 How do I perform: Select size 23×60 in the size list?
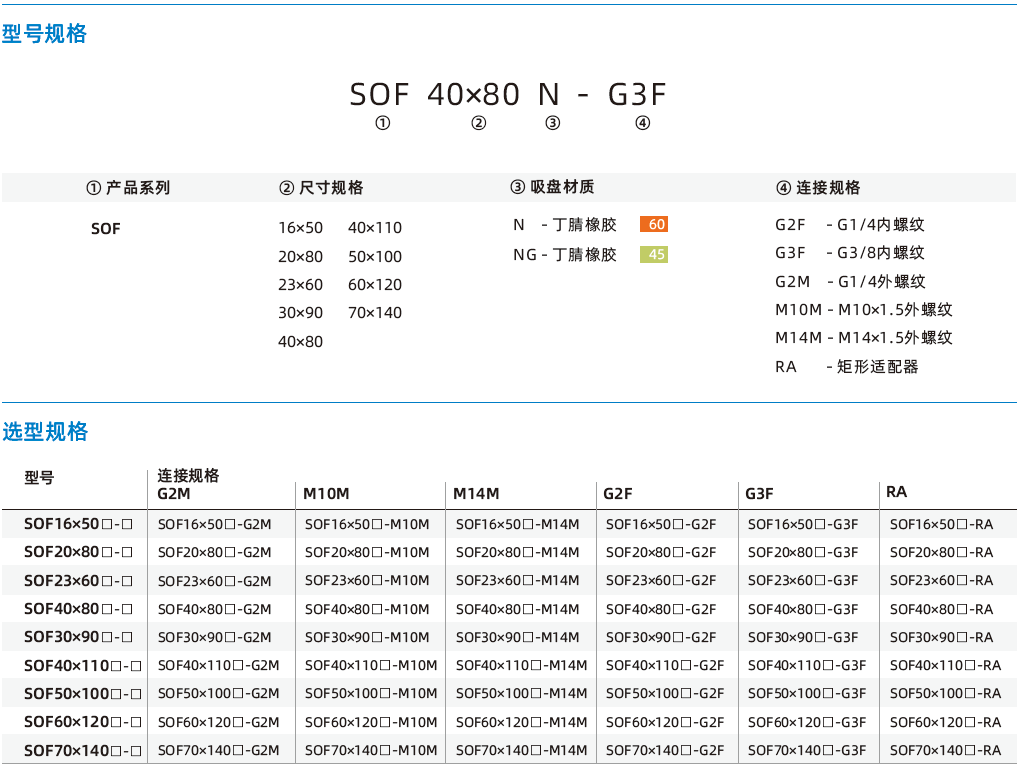[300, 285]
